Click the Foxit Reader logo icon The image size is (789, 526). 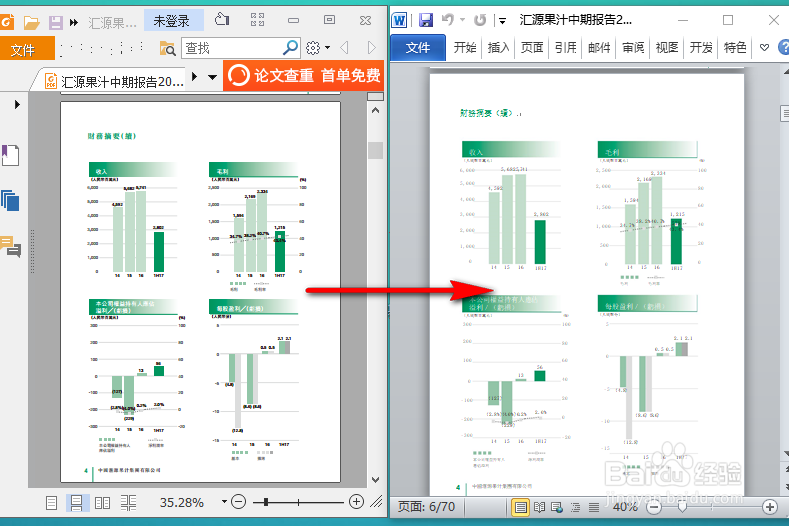(7, 22)
